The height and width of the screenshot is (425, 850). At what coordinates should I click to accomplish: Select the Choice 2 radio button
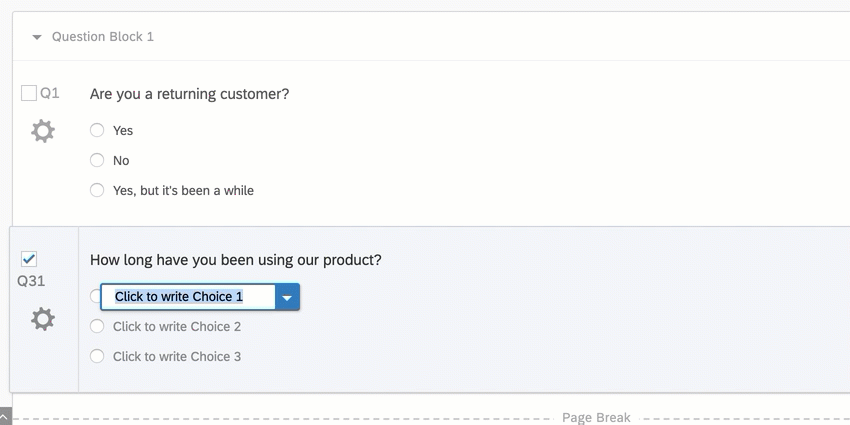(97, 326)
